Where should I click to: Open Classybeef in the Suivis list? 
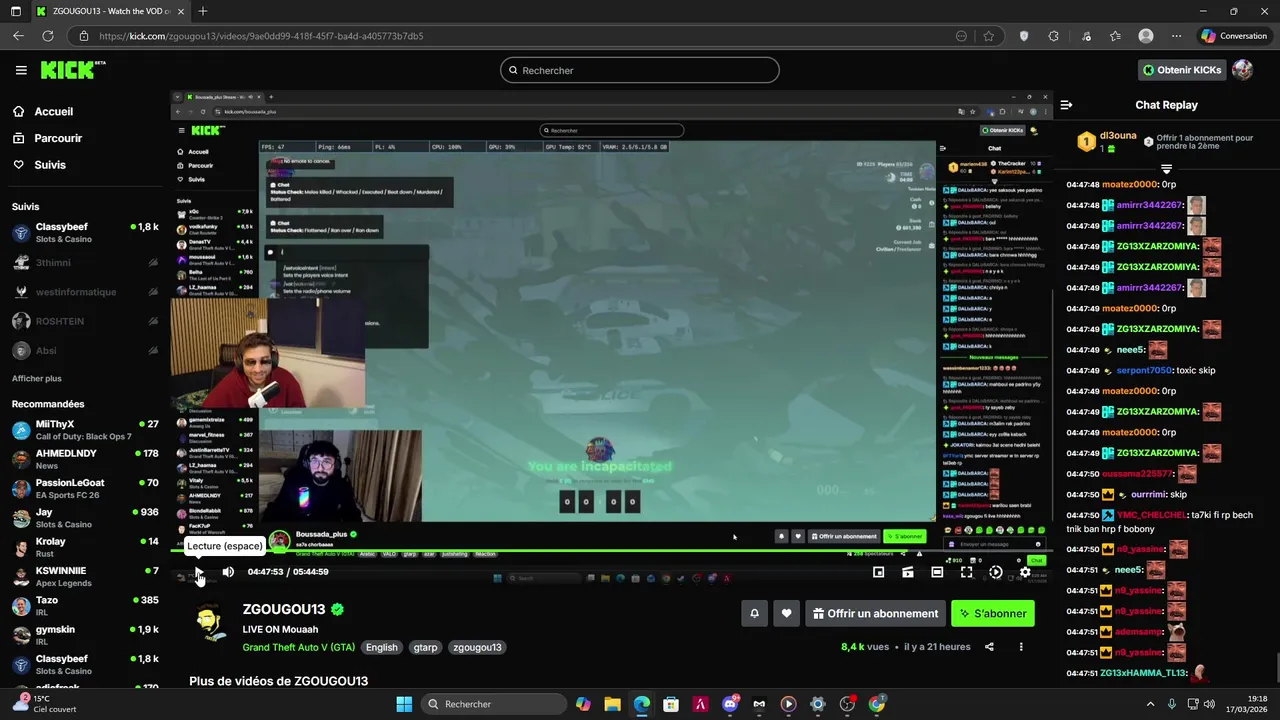point(85,233)
